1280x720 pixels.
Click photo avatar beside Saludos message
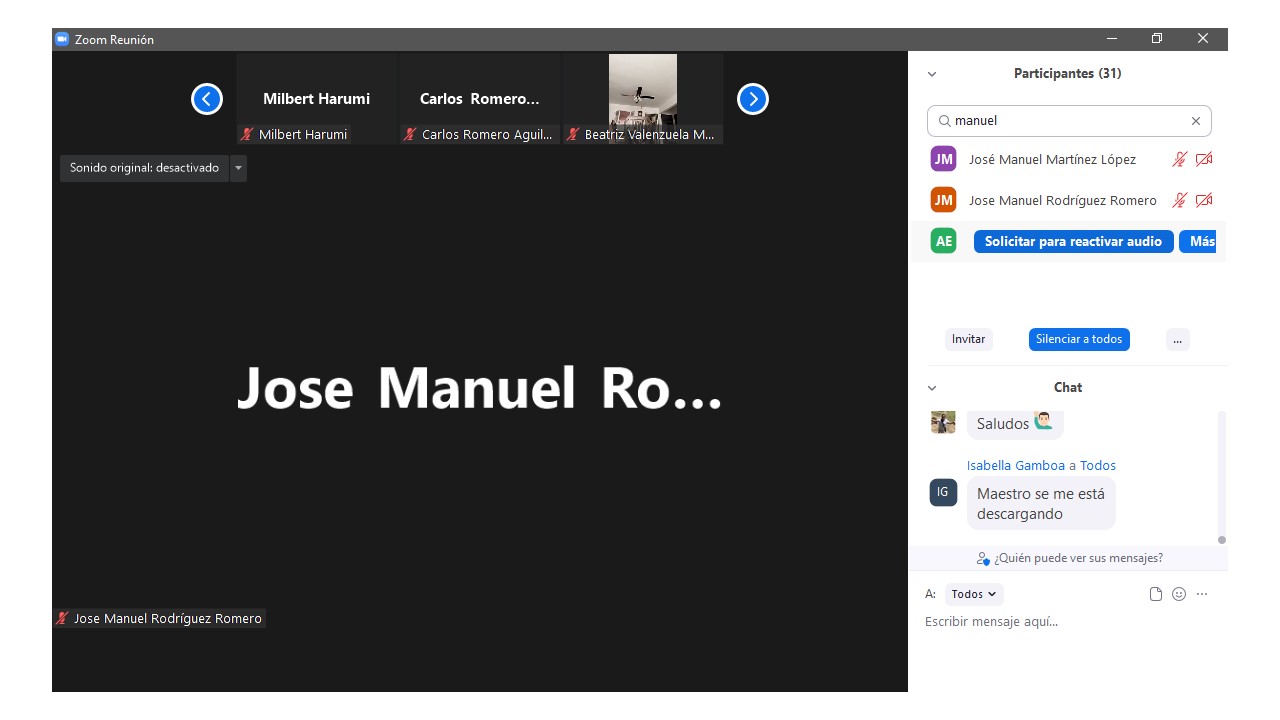point(943,422)
